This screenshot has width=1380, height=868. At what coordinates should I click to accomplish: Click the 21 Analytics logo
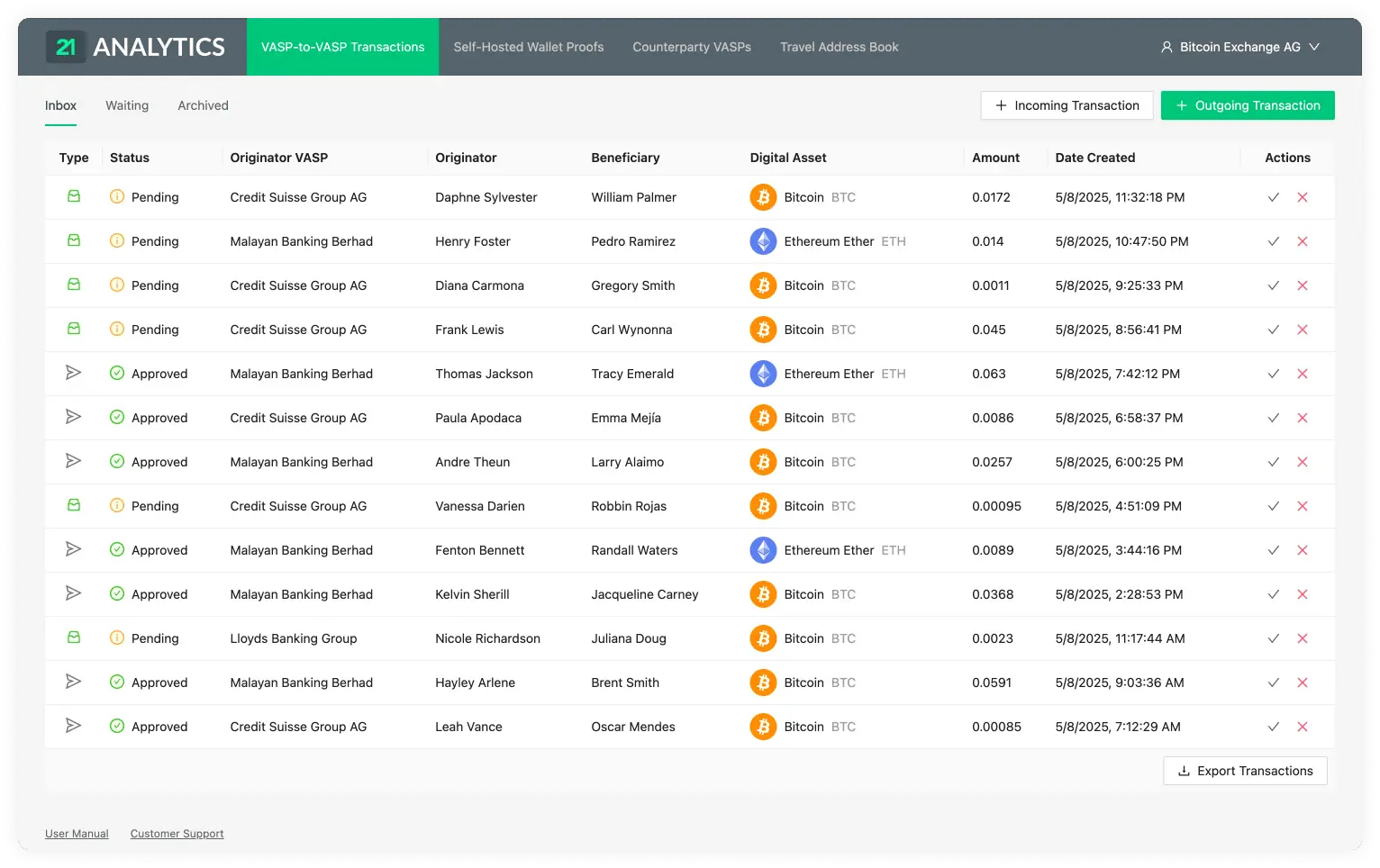pos(135,46)
